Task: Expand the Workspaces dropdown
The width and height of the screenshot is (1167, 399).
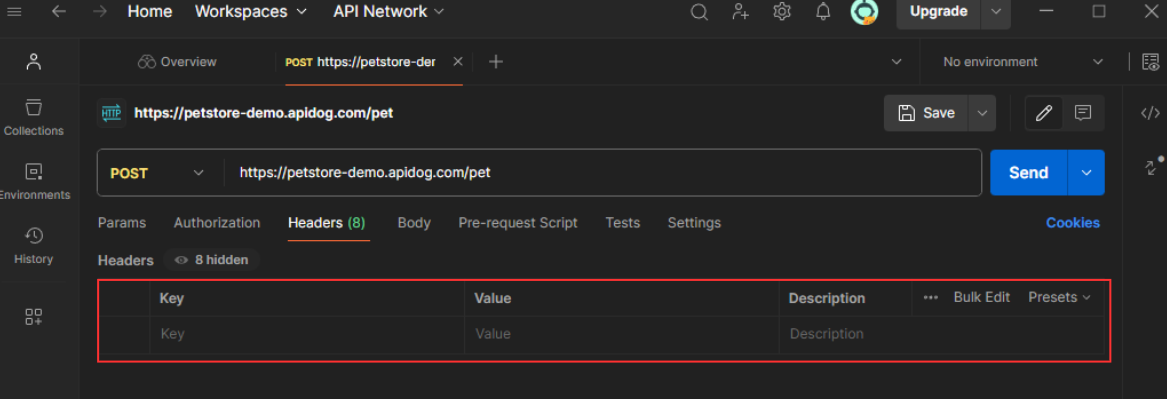Action: coord(251,12)
